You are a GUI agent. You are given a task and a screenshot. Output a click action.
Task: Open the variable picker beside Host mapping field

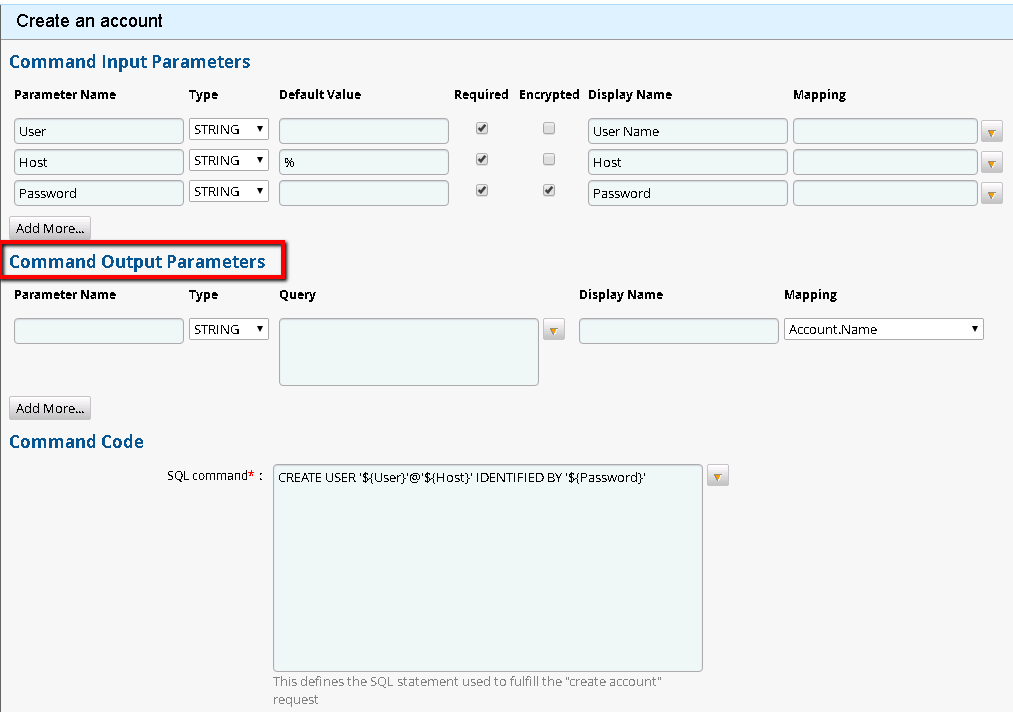tap(991, 162)
